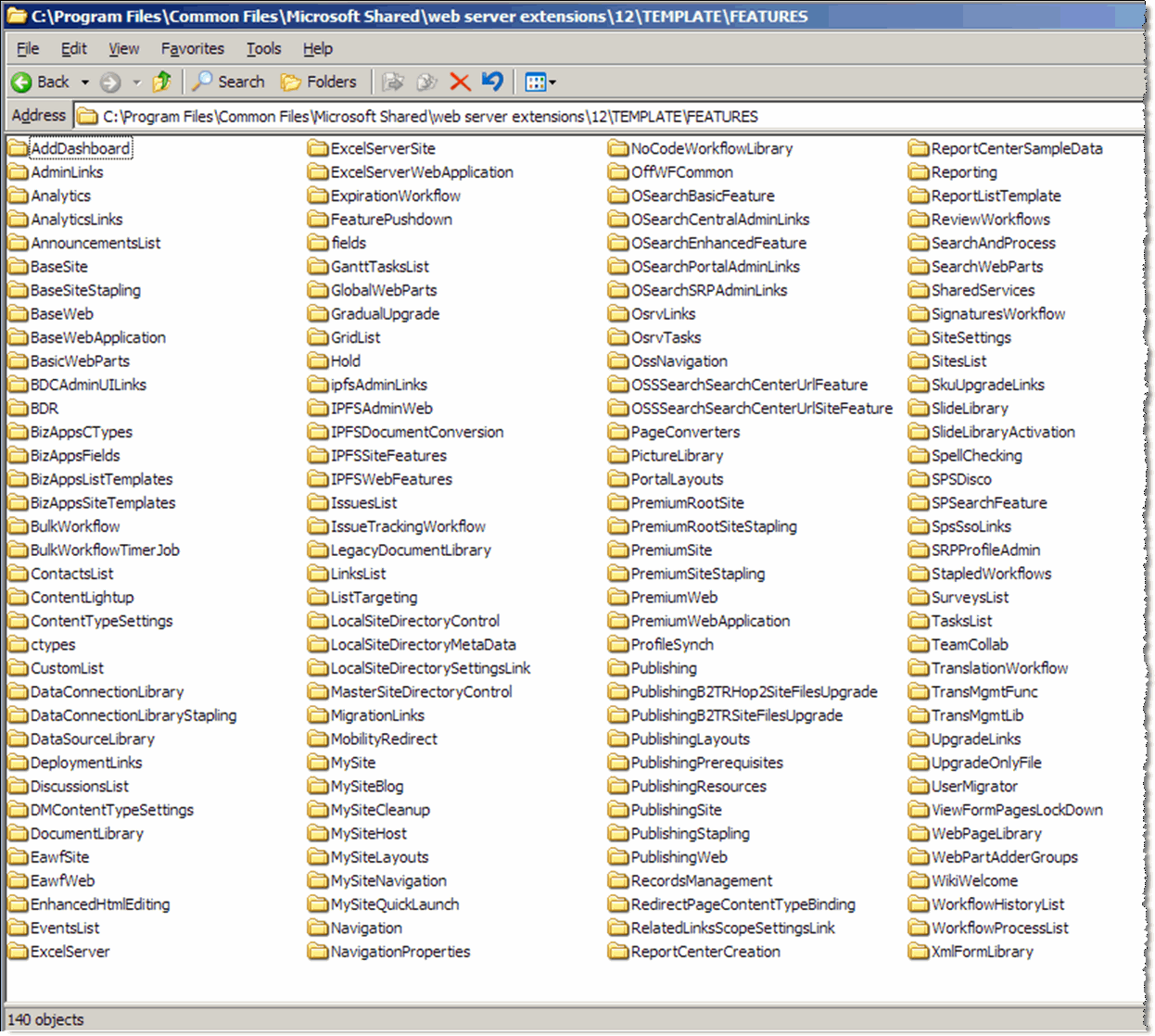Select the RedirectPageContentTypeBinding folder name
Screen dimensions: 1155x1036
click(743, 904)
